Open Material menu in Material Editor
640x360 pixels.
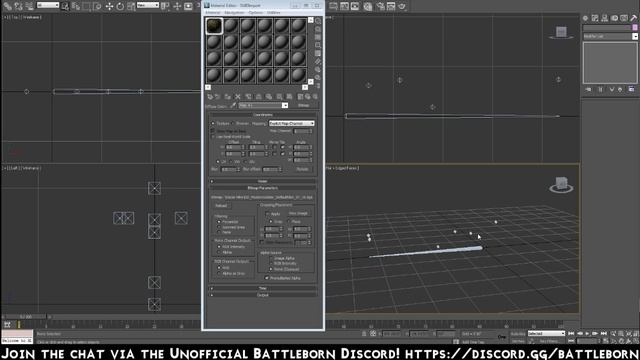(212, 13)
